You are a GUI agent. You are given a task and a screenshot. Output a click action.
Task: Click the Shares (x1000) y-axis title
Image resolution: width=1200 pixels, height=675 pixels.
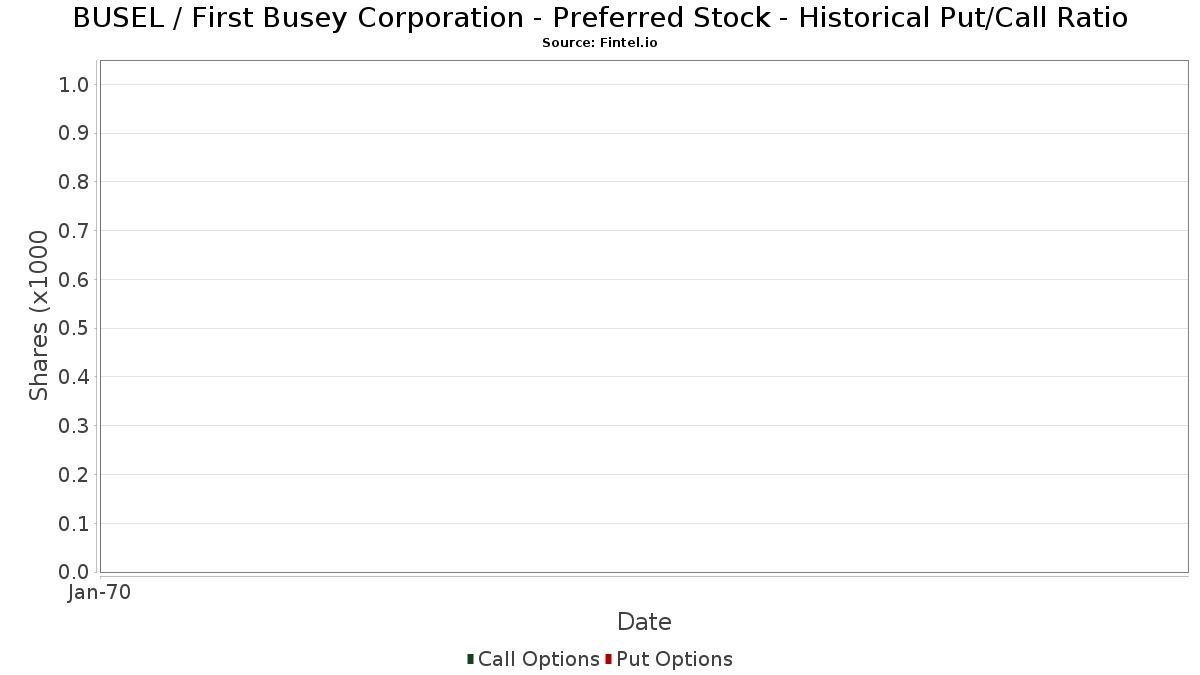(x=39, y=315)
